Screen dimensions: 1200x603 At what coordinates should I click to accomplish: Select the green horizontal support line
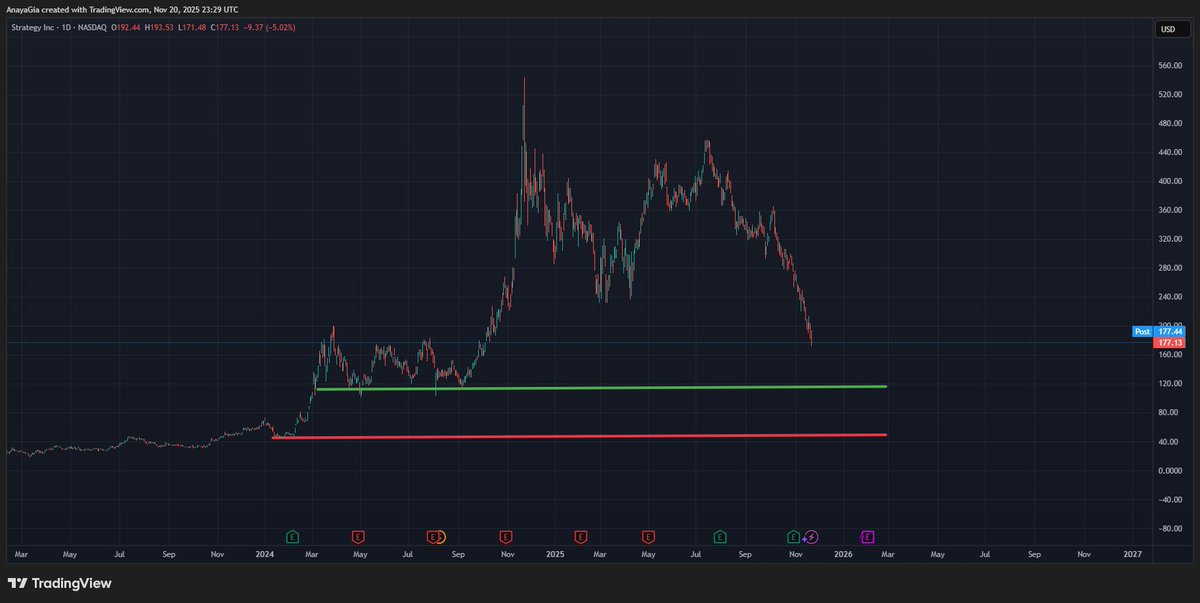pyautogui.click(x=600, y=388)
